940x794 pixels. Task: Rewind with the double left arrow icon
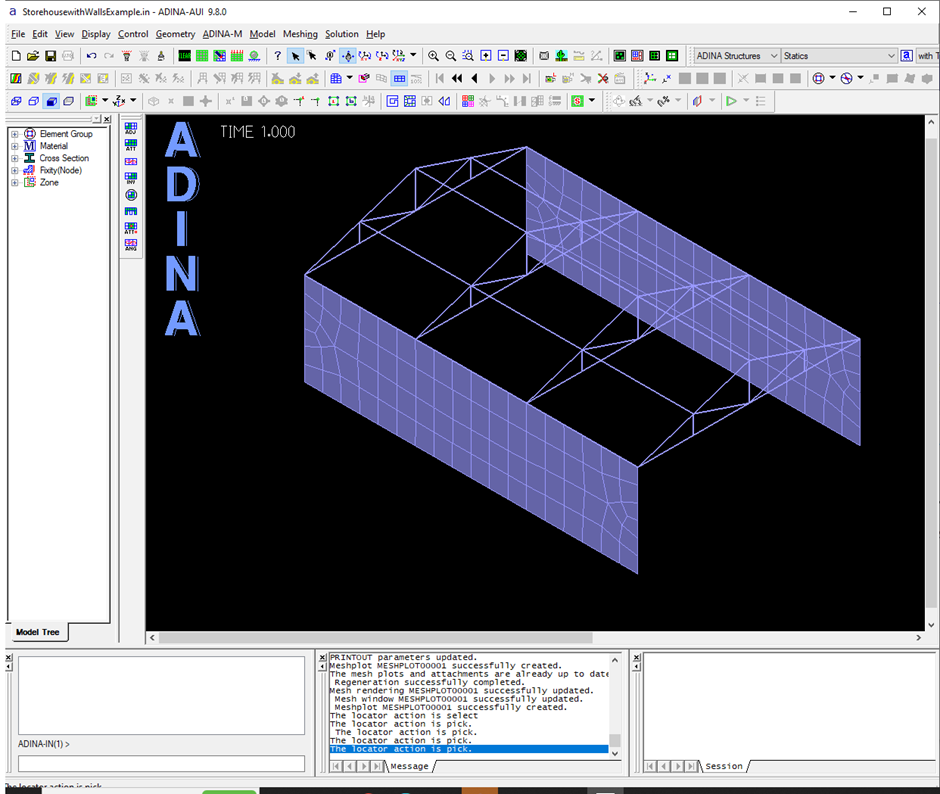point(457,78)
